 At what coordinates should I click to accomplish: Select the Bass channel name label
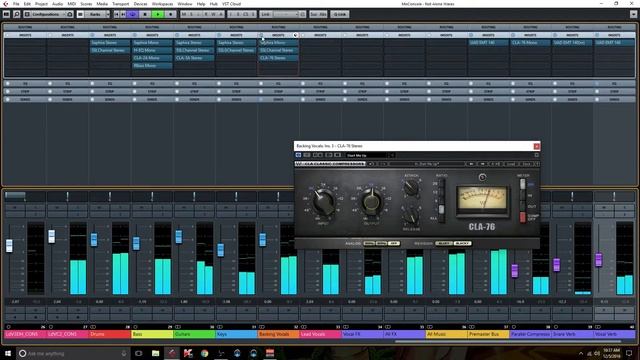click(x=152, y=334)
